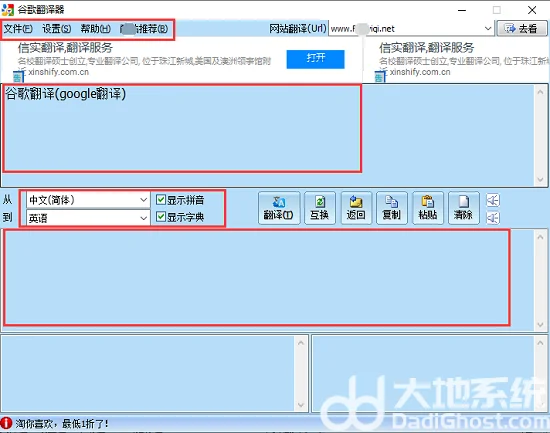Click the translation output area scrollbar down arrow

coord(540,325)
